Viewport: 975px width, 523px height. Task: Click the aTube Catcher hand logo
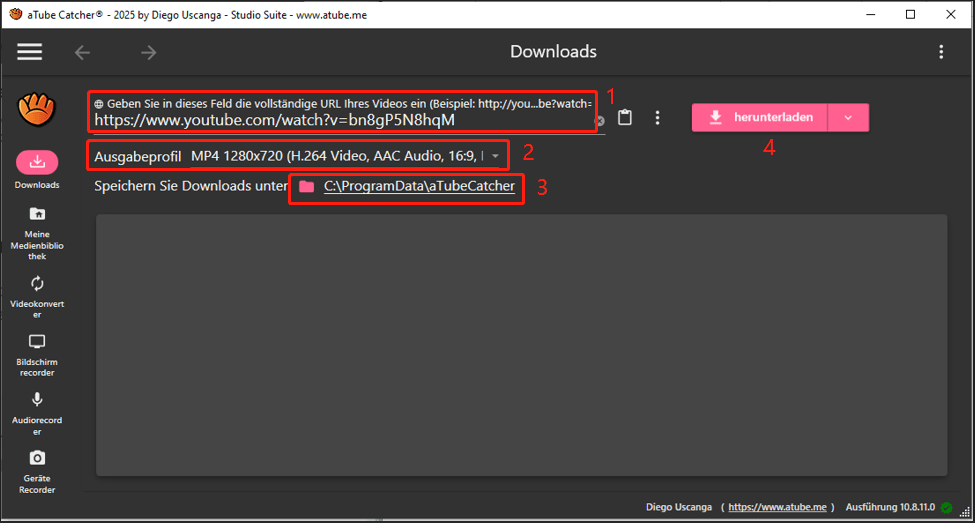(x=37, y=109)
